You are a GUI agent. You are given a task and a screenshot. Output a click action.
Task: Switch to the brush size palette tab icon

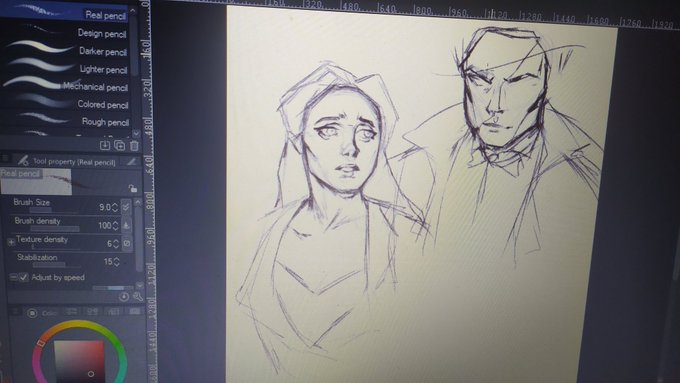131,162
